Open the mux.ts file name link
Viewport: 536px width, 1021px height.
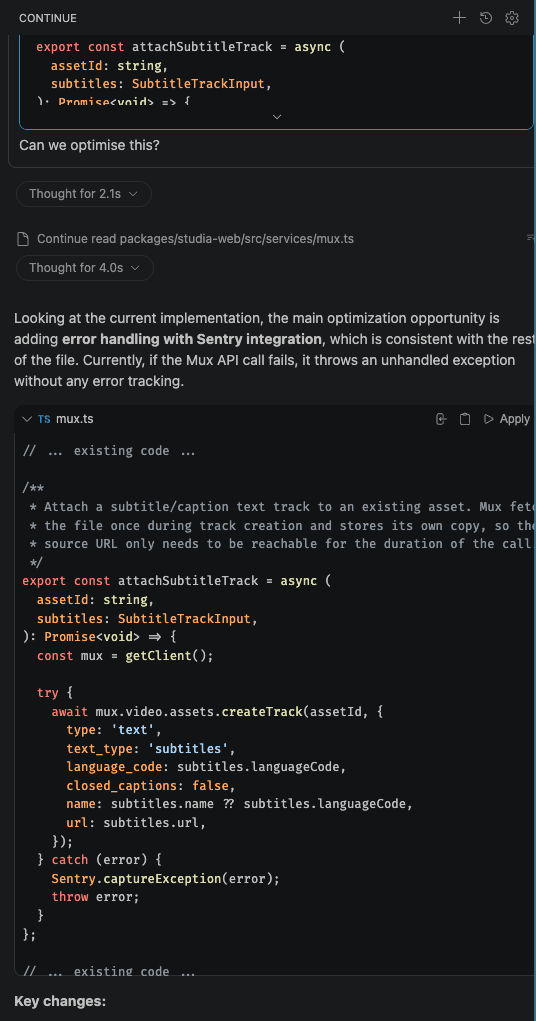click(x=75, y=419)
